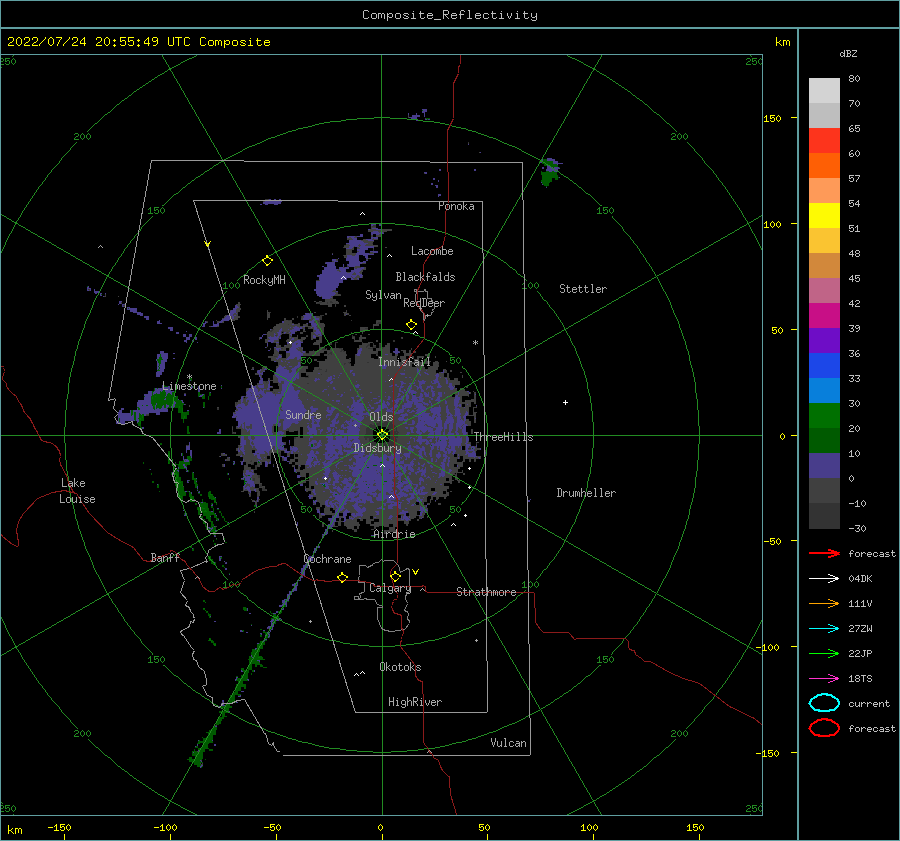Select the blue 33-36 dBZ color swatch
Screen dimensions: 900x841
coord(824,366)
